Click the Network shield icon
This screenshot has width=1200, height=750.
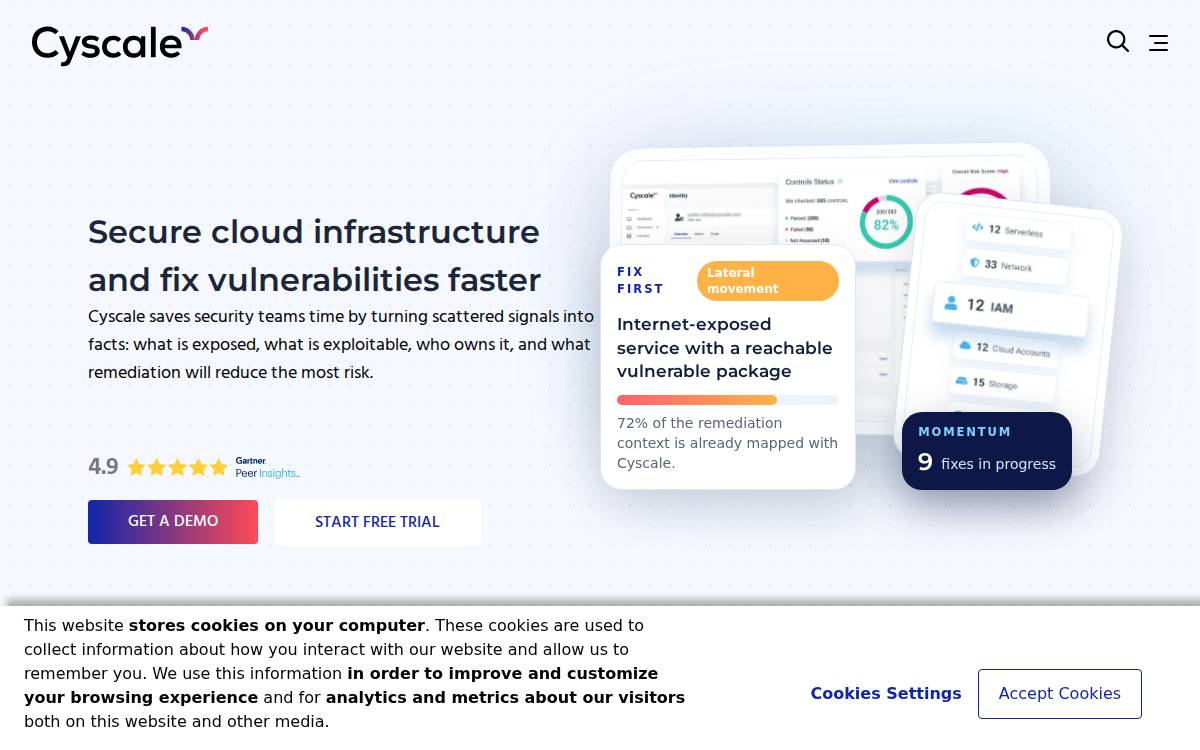pos(975,262)
